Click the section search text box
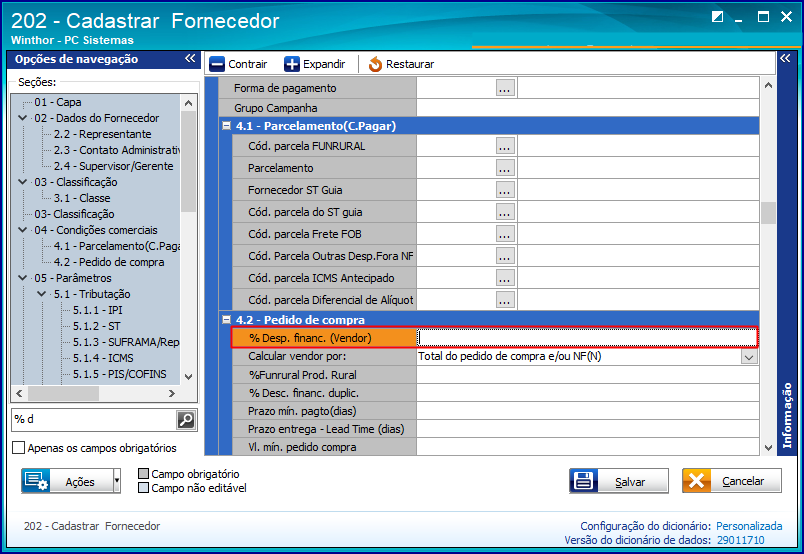The height and width of the screenshot is (554, 804). 94,420
